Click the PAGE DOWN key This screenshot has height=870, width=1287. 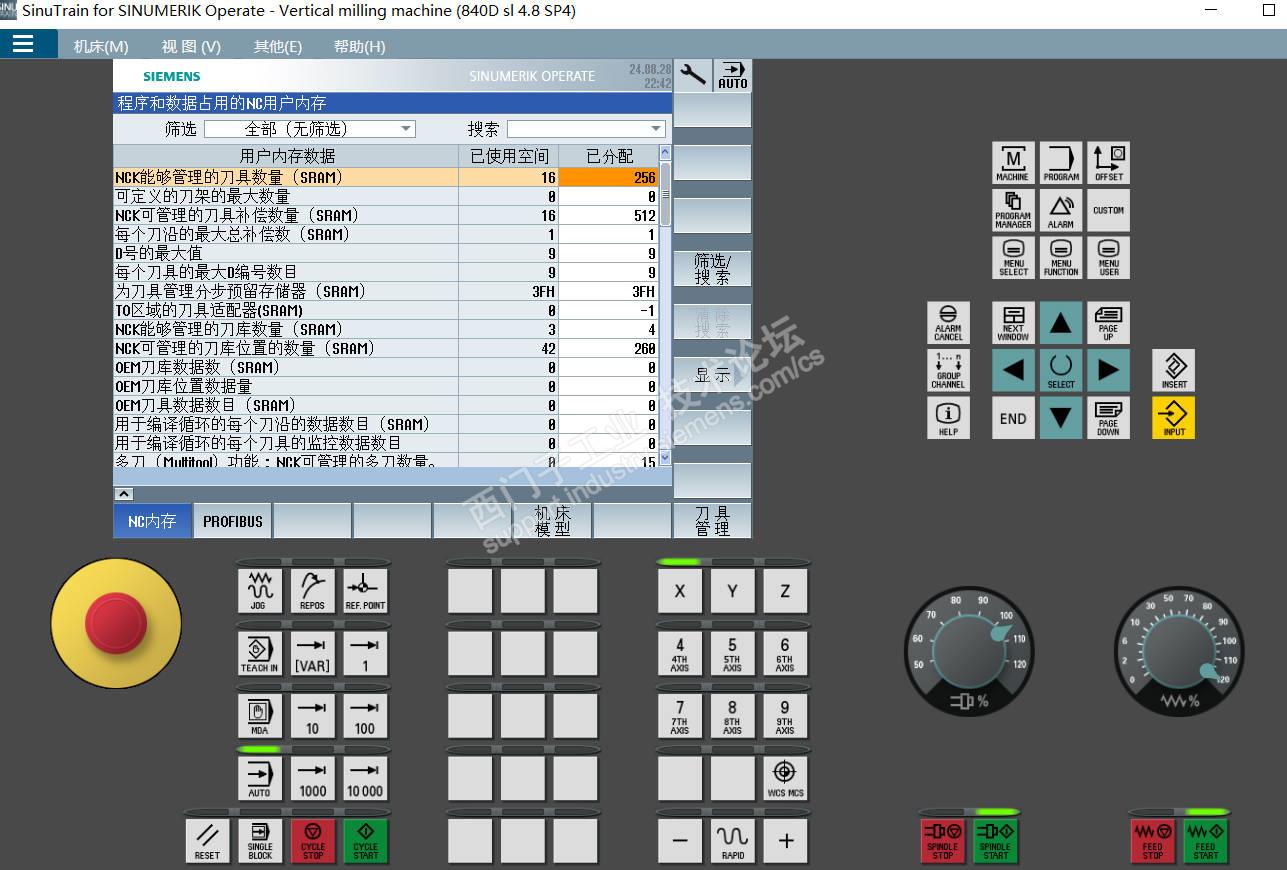point(1108,418)
